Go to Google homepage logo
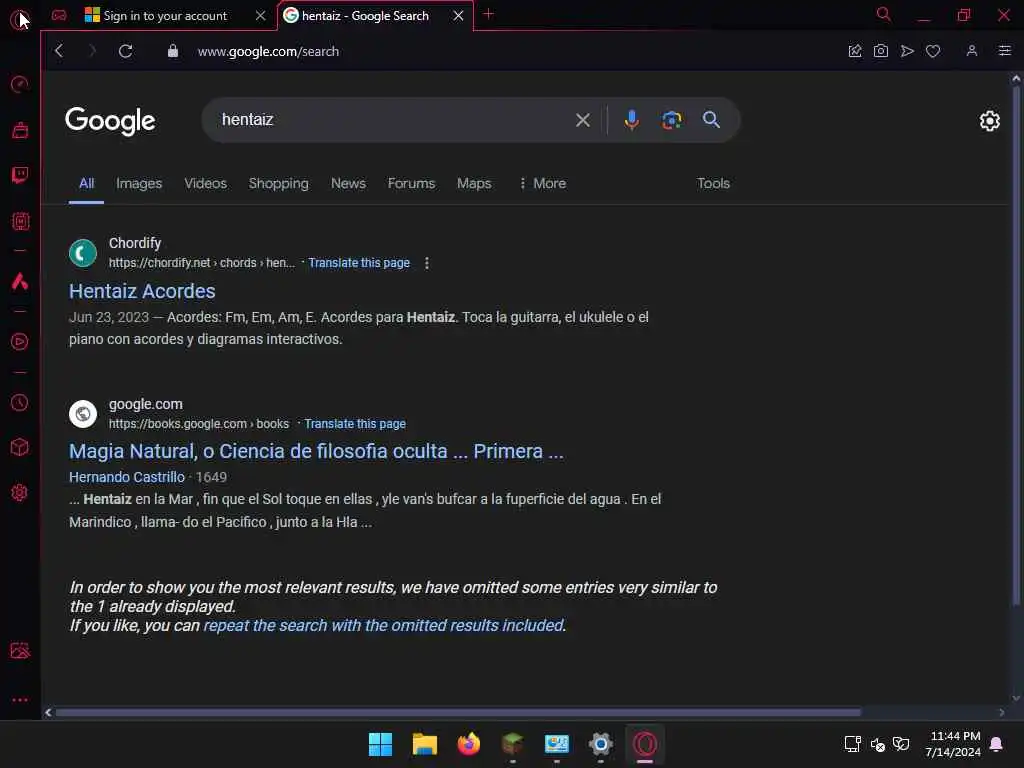The image size is (1024, 768). (110, 121)
